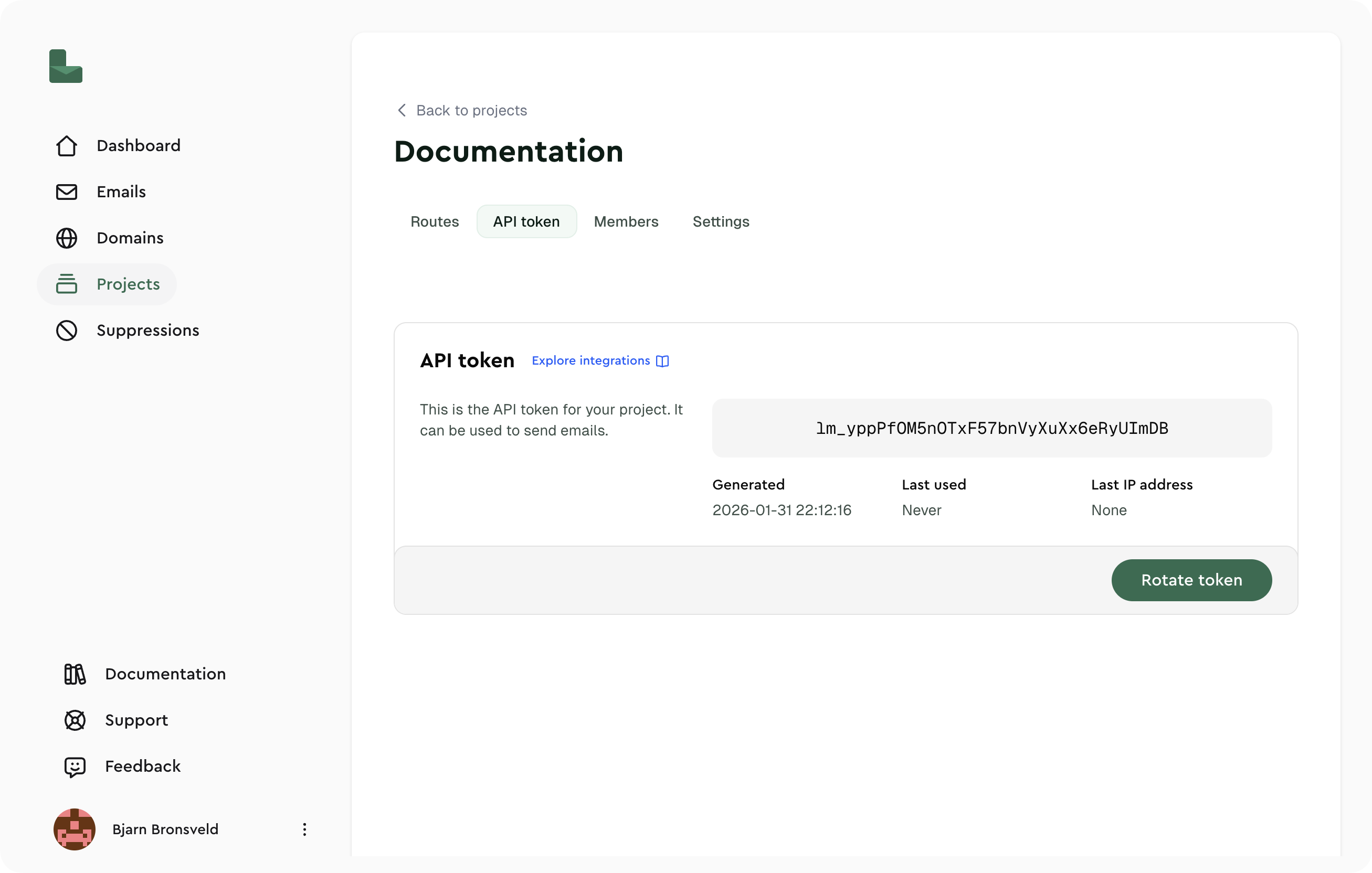
Task: Open the Explore integrations link
Action: click(590, 360)
